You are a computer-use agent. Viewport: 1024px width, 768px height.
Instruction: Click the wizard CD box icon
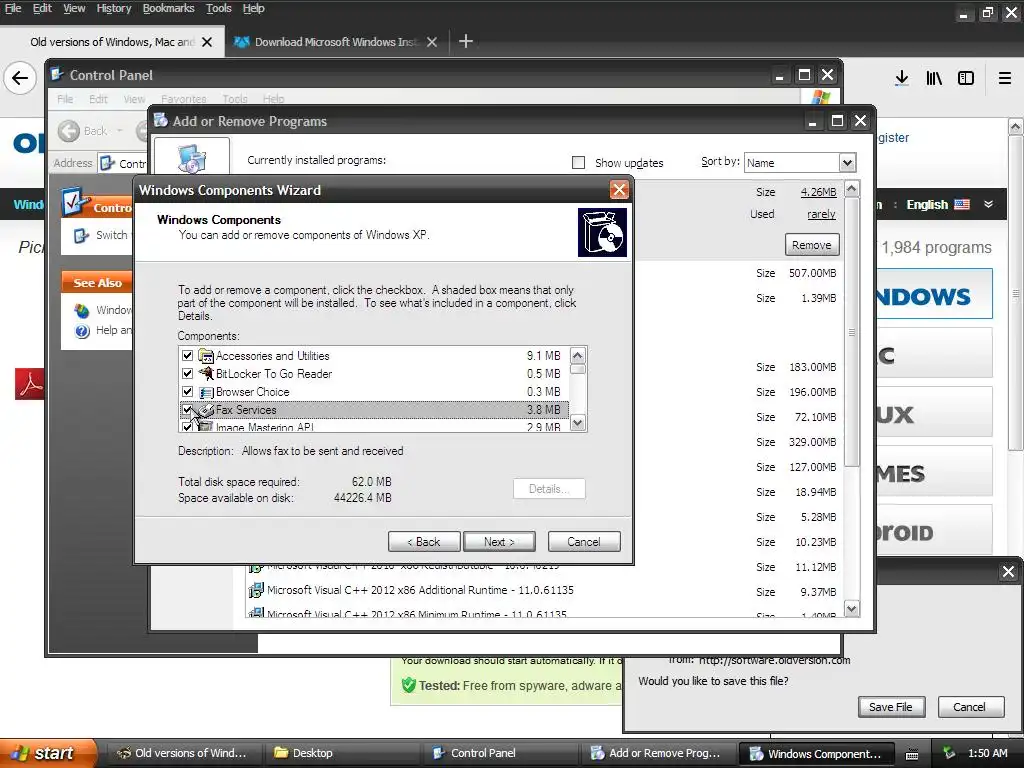[602, 232]
